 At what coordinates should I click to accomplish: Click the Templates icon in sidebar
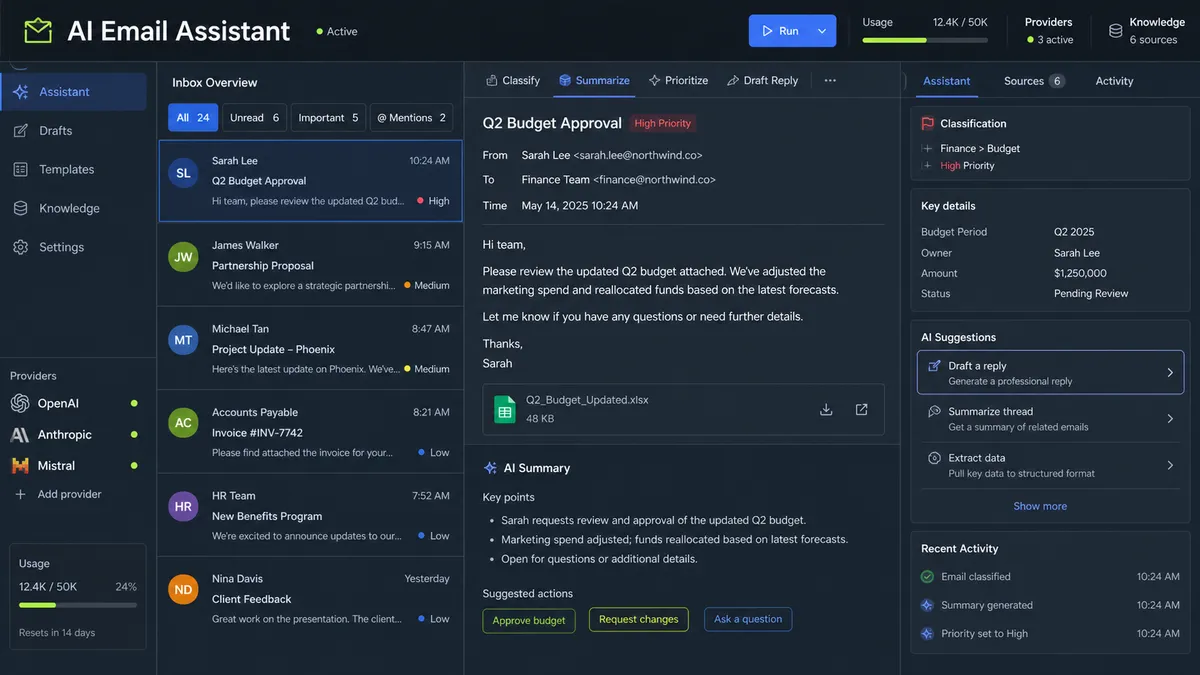pos(20,170)
